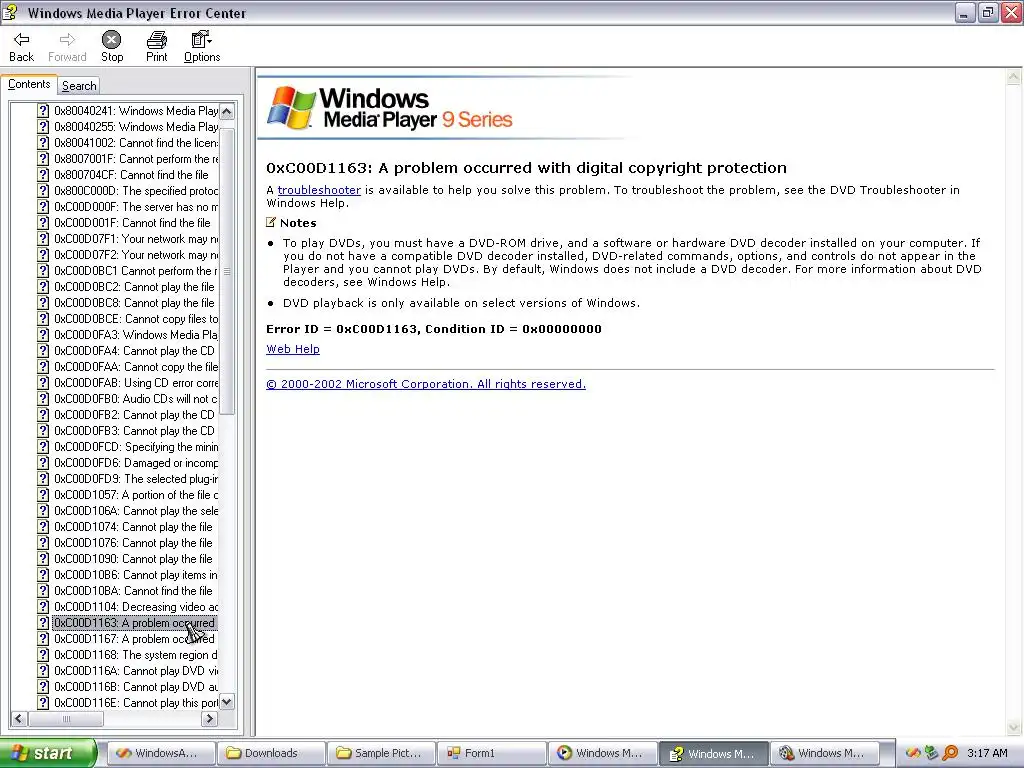Click contents list scroll down arrow
Image resolution: width=1024 pixels, height=768 pixels.
tap(227, 703)
